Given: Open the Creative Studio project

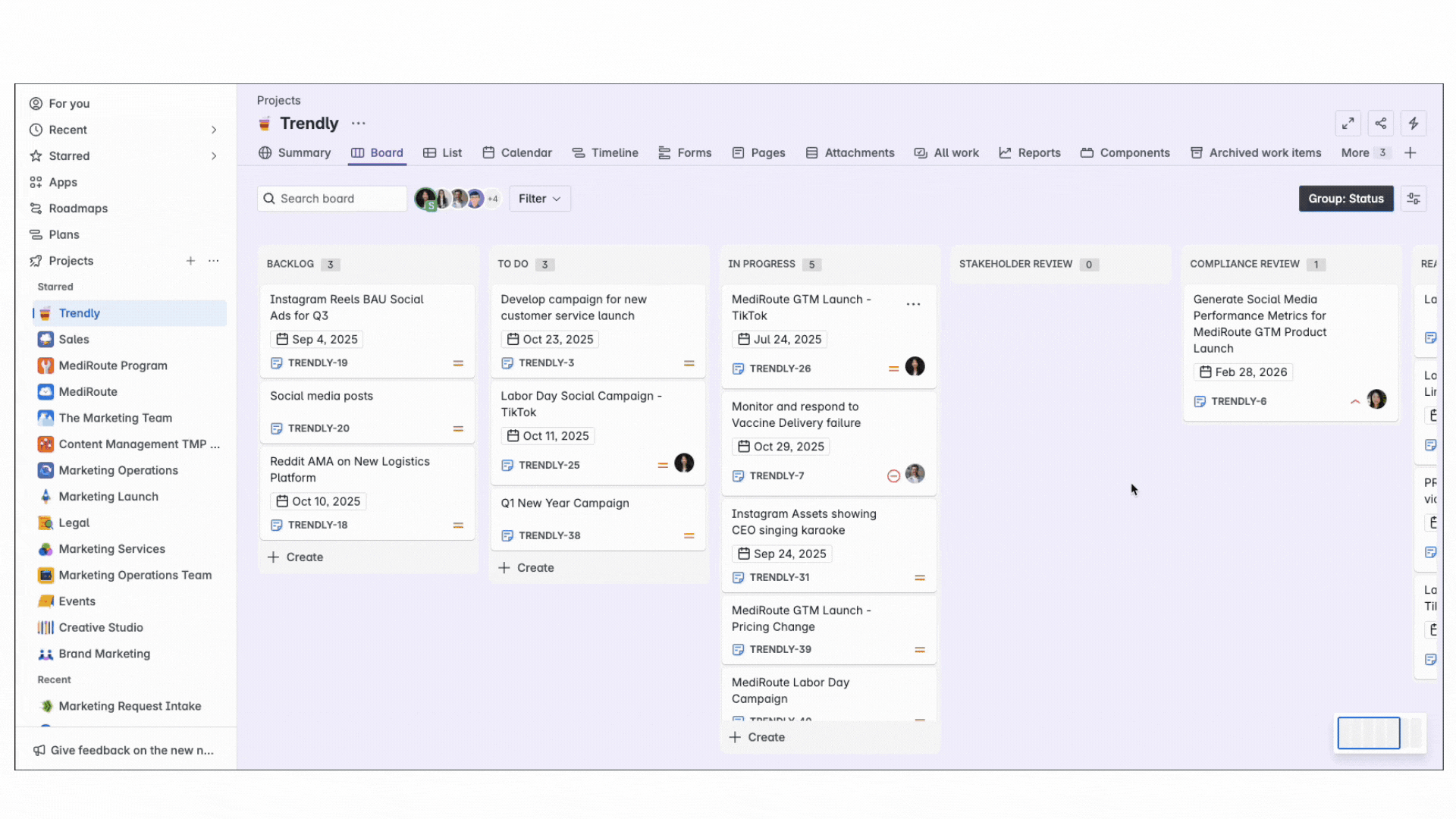Looking at the screenshot, I should 101,628.
